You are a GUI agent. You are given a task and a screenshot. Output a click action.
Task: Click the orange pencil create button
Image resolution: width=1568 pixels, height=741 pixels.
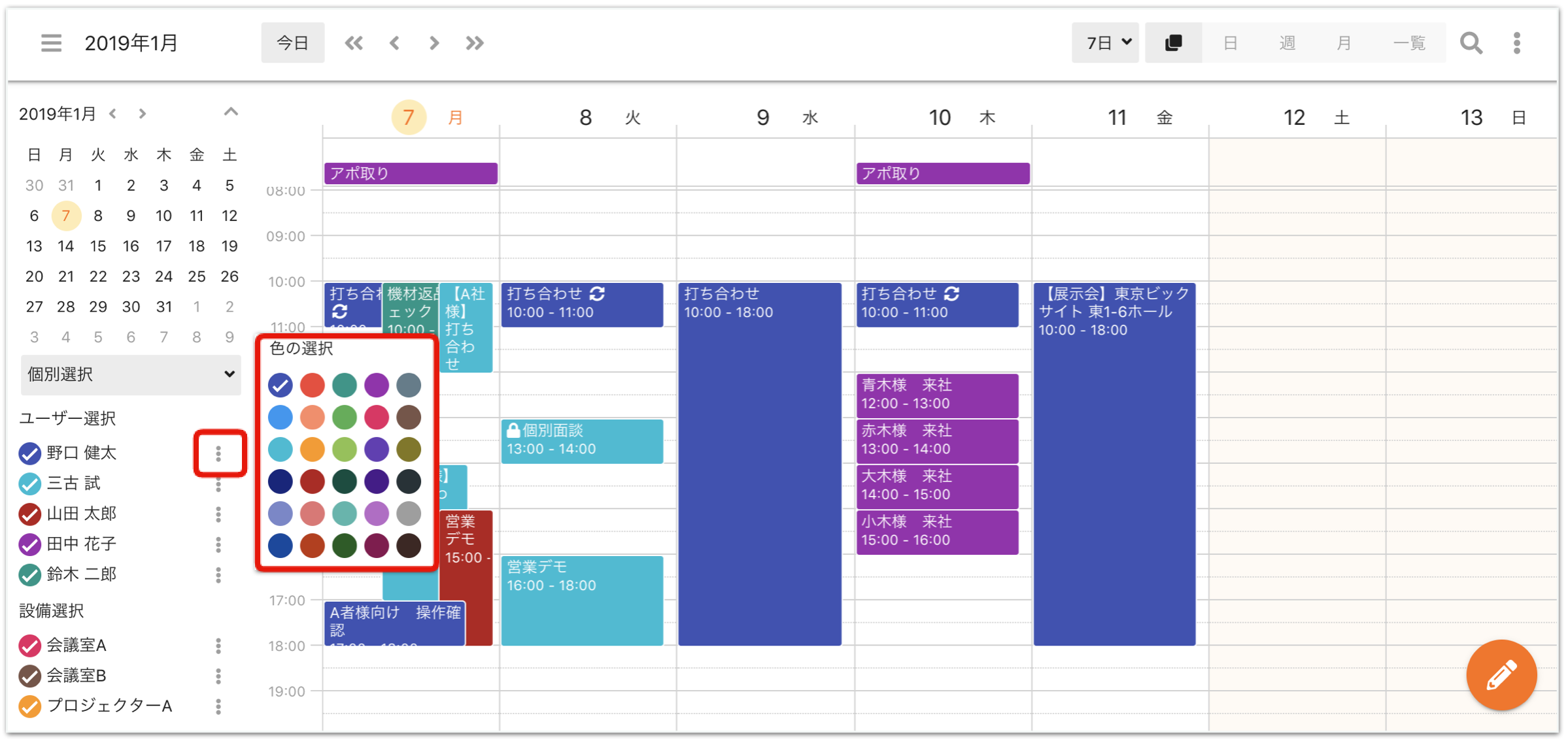pyautogui.click(x=1501, y=674)
